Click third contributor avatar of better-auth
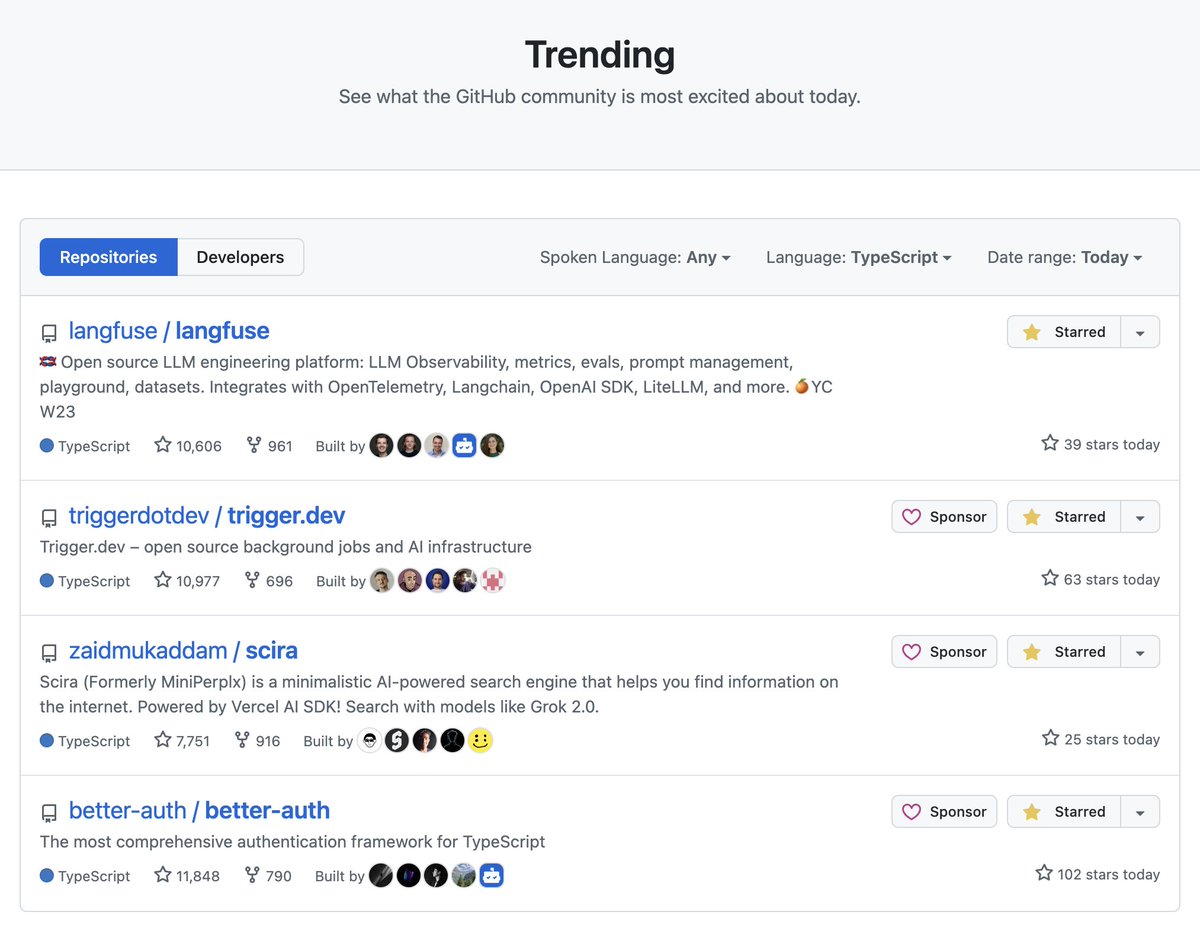 (x=435, y=875)
